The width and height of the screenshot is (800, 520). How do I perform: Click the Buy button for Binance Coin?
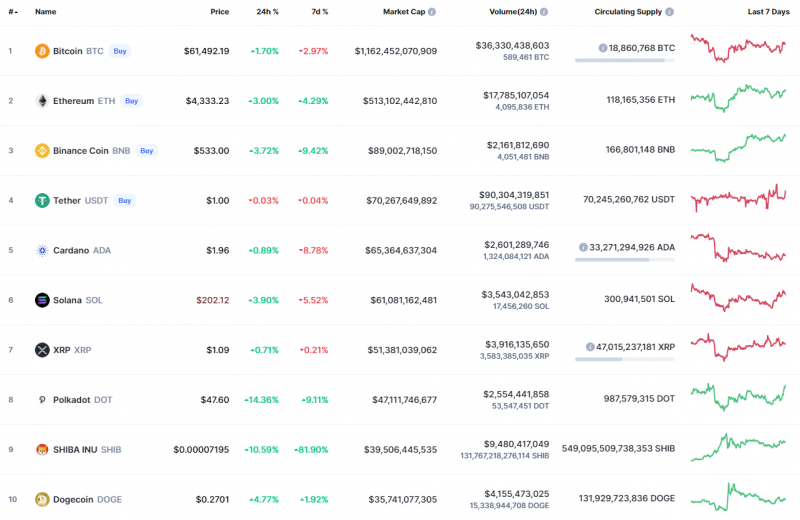point(146,151)
